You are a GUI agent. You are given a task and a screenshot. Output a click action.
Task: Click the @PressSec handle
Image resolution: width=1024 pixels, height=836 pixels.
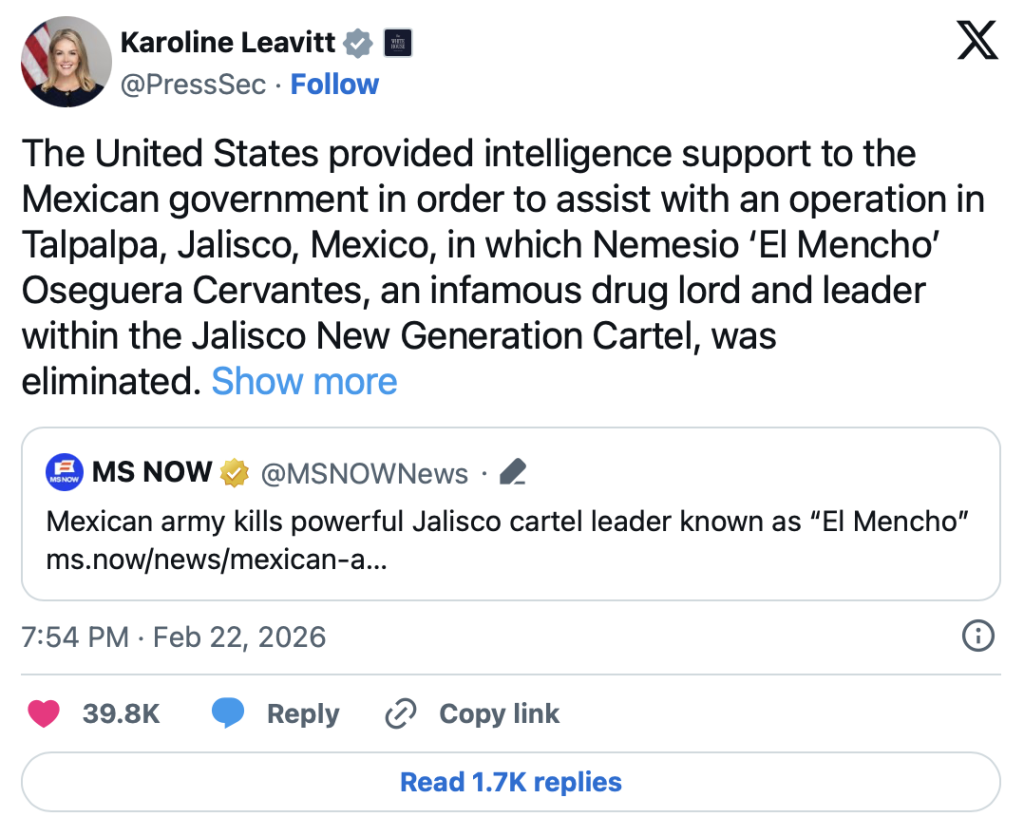193,84
